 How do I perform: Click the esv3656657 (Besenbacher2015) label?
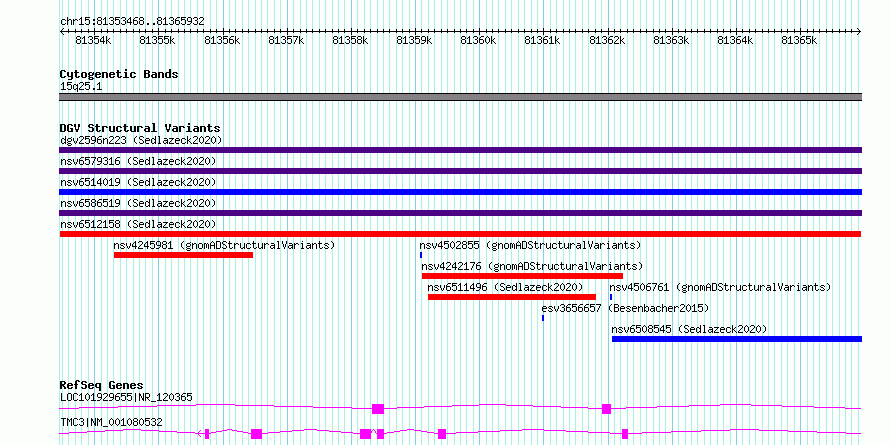point(625,308)
